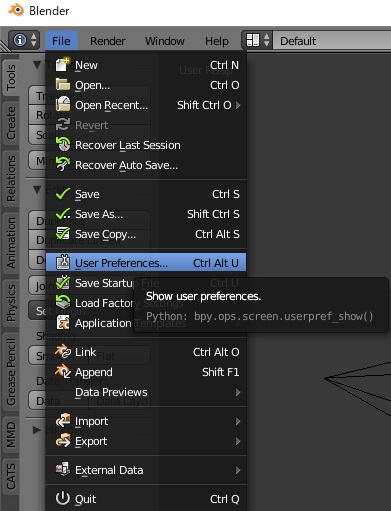Switch to the MMD tab

[11, 434]
